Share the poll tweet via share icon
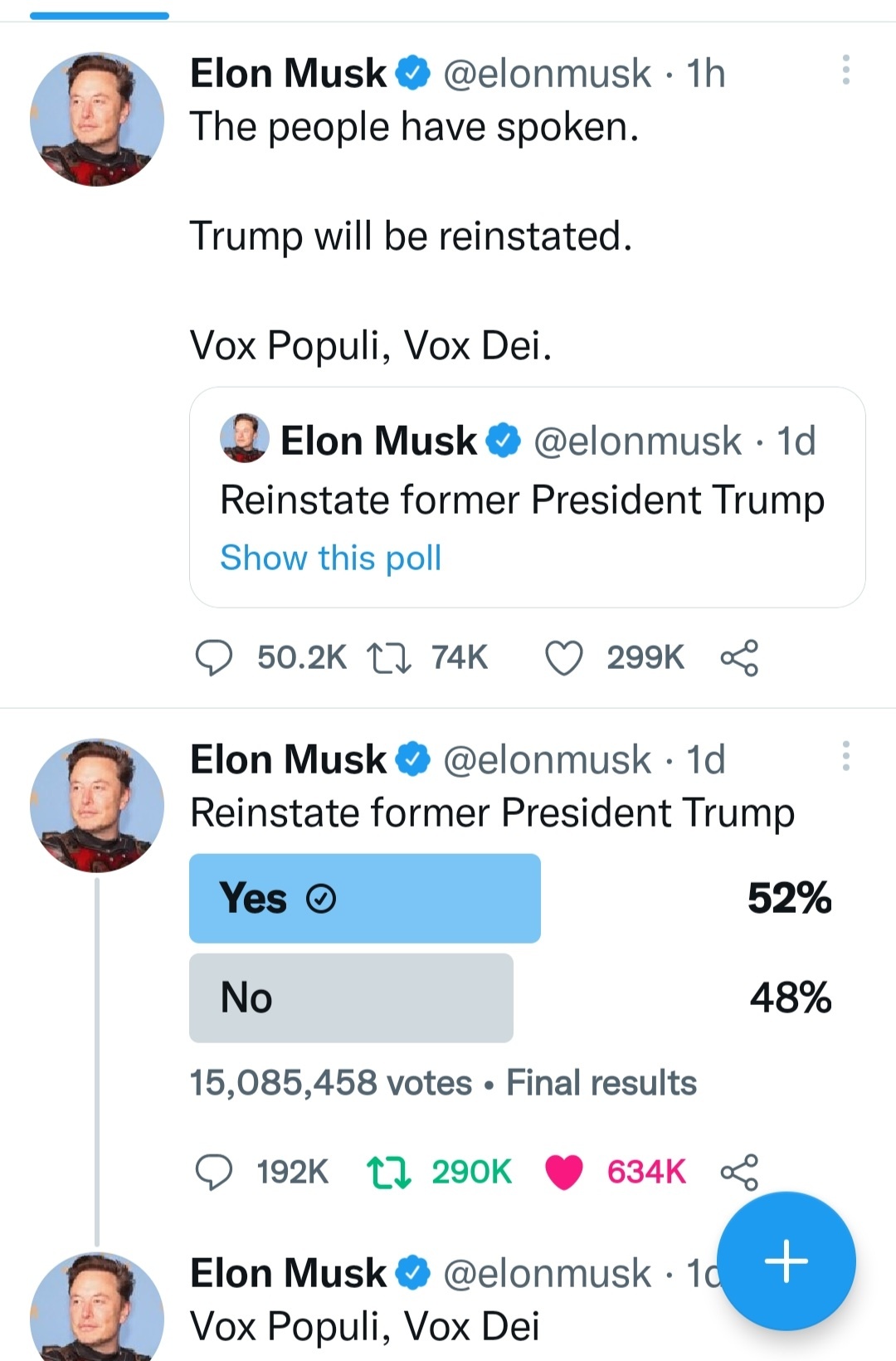 (739, 1173)
